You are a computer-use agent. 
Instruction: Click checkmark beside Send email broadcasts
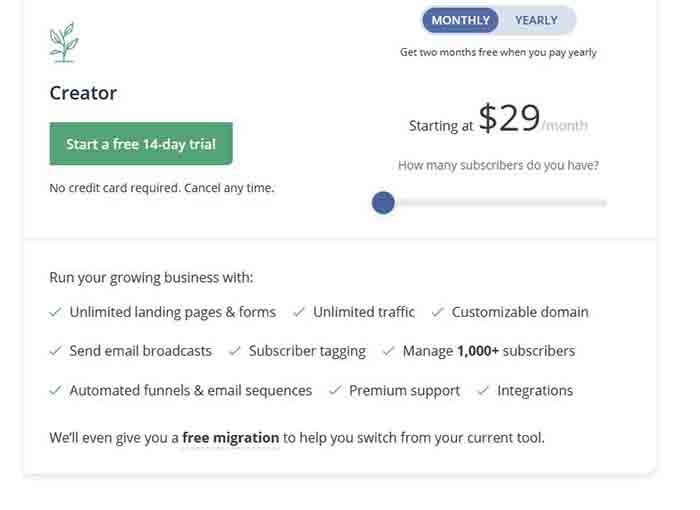point(55,351)
